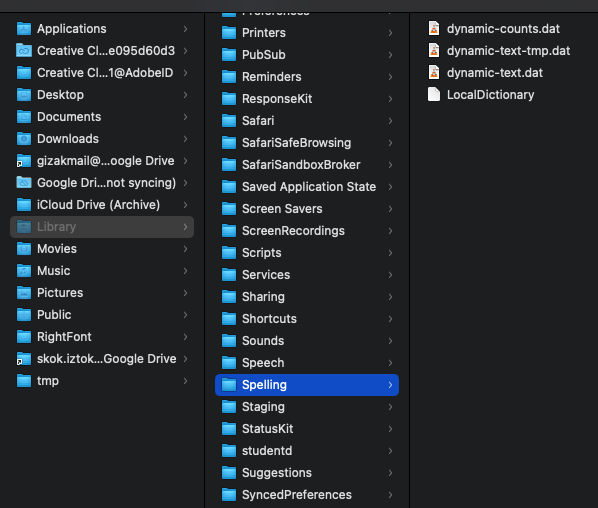Open the Safari folder

(x=307, y=121)
